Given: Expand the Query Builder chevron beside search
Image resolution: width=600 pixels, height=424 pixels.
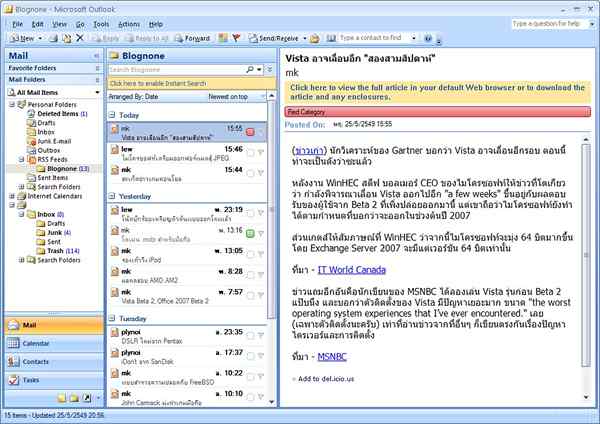Looking at the screenshot, I should coord(269,69).
